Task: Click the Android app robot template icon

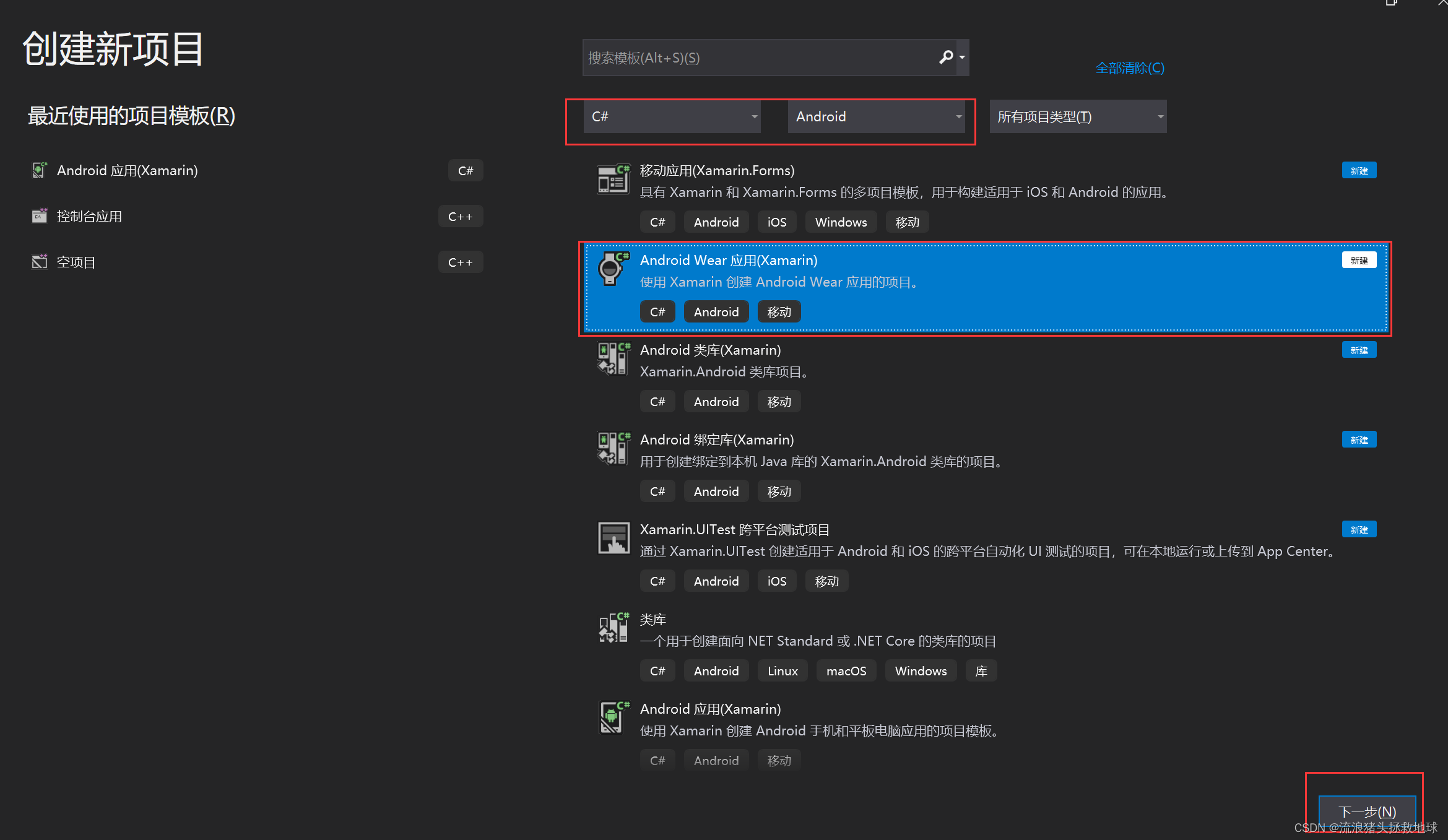Action: [x=613, y=717]
